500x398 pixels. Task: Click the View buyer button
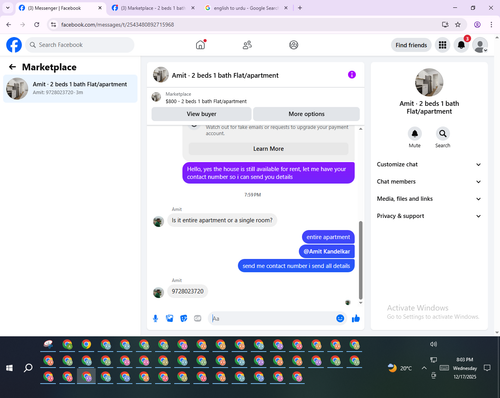(201, 114)
